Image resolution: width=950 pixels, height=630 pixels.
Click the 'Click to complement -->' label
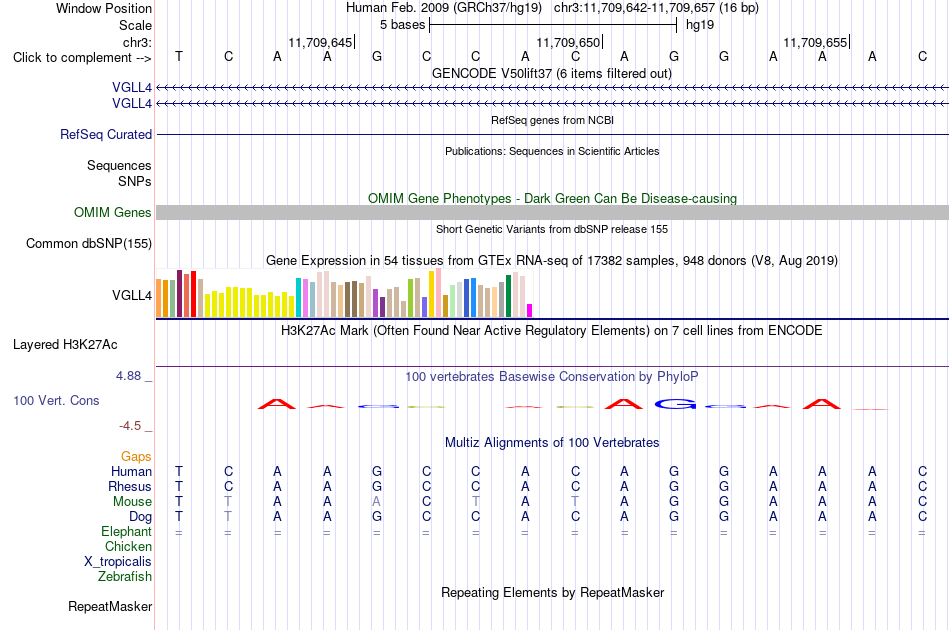point(82,58)
